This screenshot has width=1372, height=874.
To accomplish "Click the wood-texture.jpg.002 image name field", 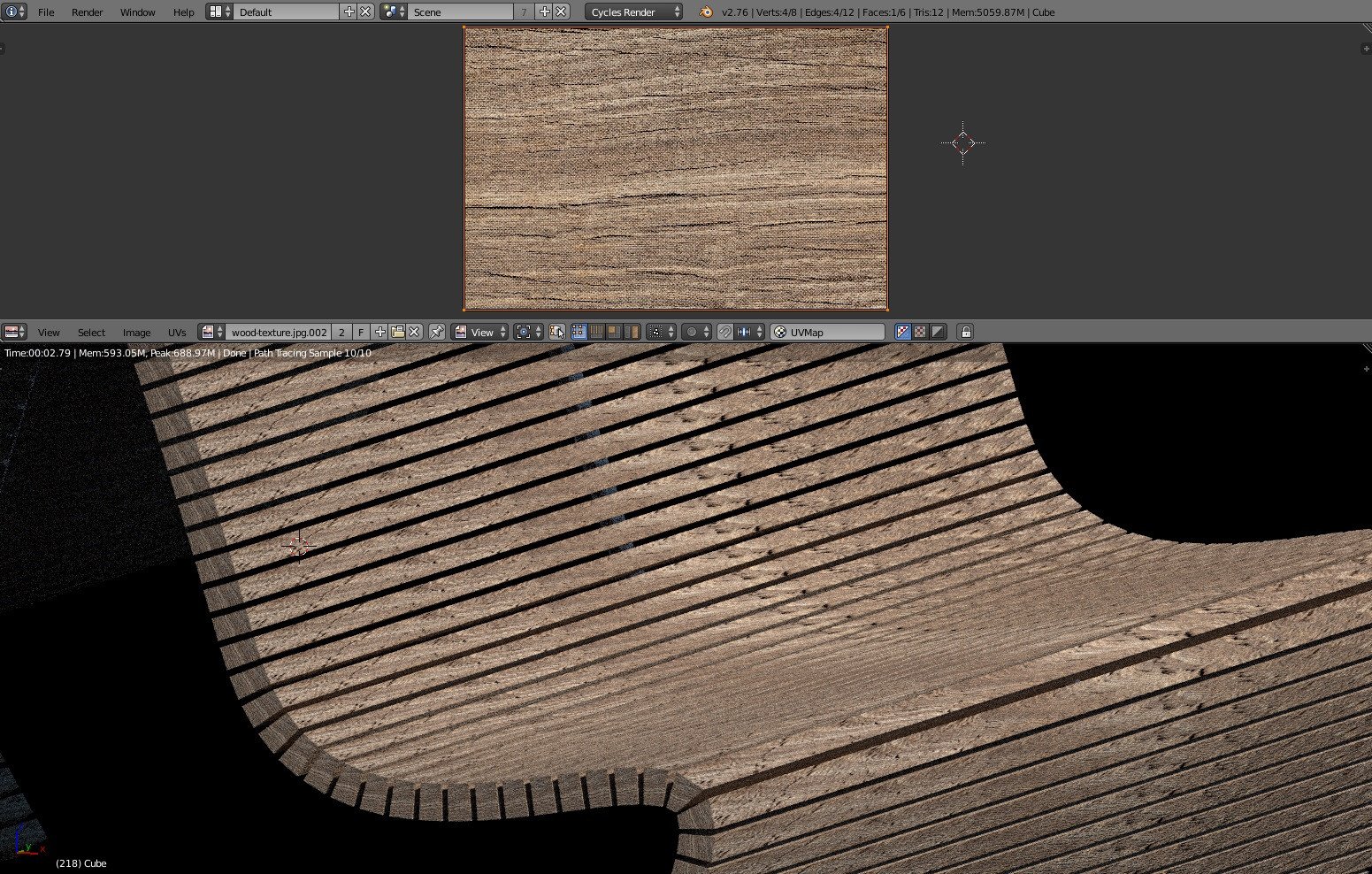I will 279,332.
